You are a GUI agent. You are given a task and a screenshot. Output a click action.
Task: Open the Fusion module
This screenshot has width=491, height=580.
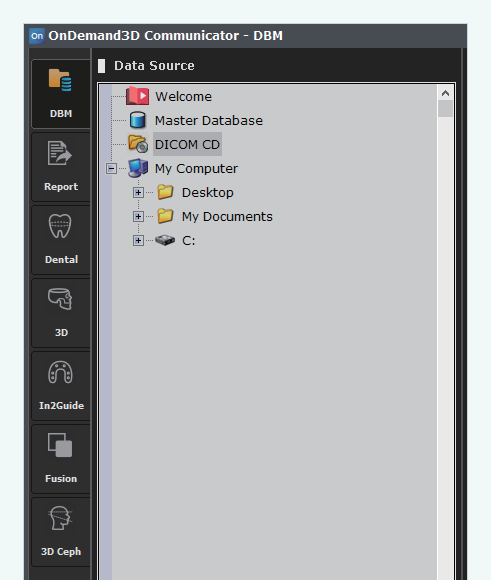click(61, 459)
